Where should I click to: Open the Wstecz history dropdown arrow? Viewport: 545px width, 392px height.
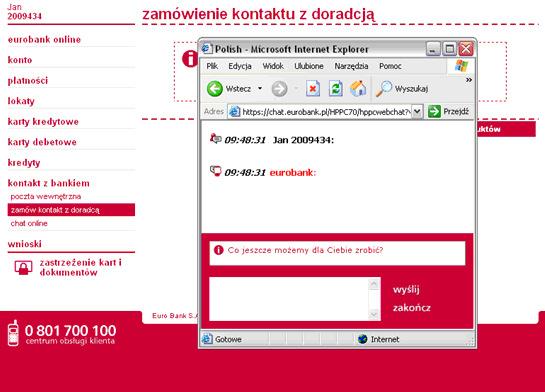point(260,89)
